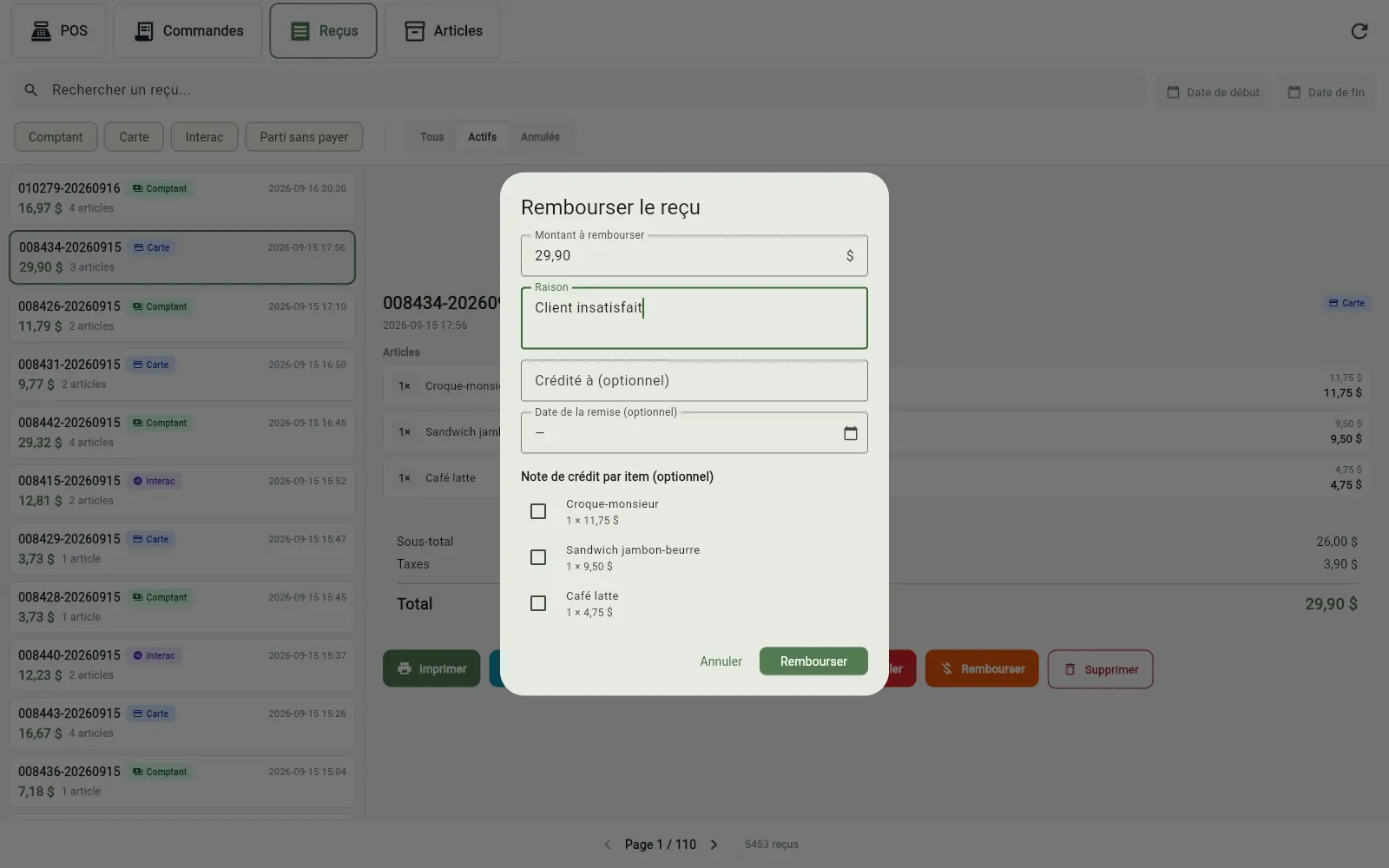Select receipt 010279-20260916
Screen dimensions: 1389x868
coord(182,198)
